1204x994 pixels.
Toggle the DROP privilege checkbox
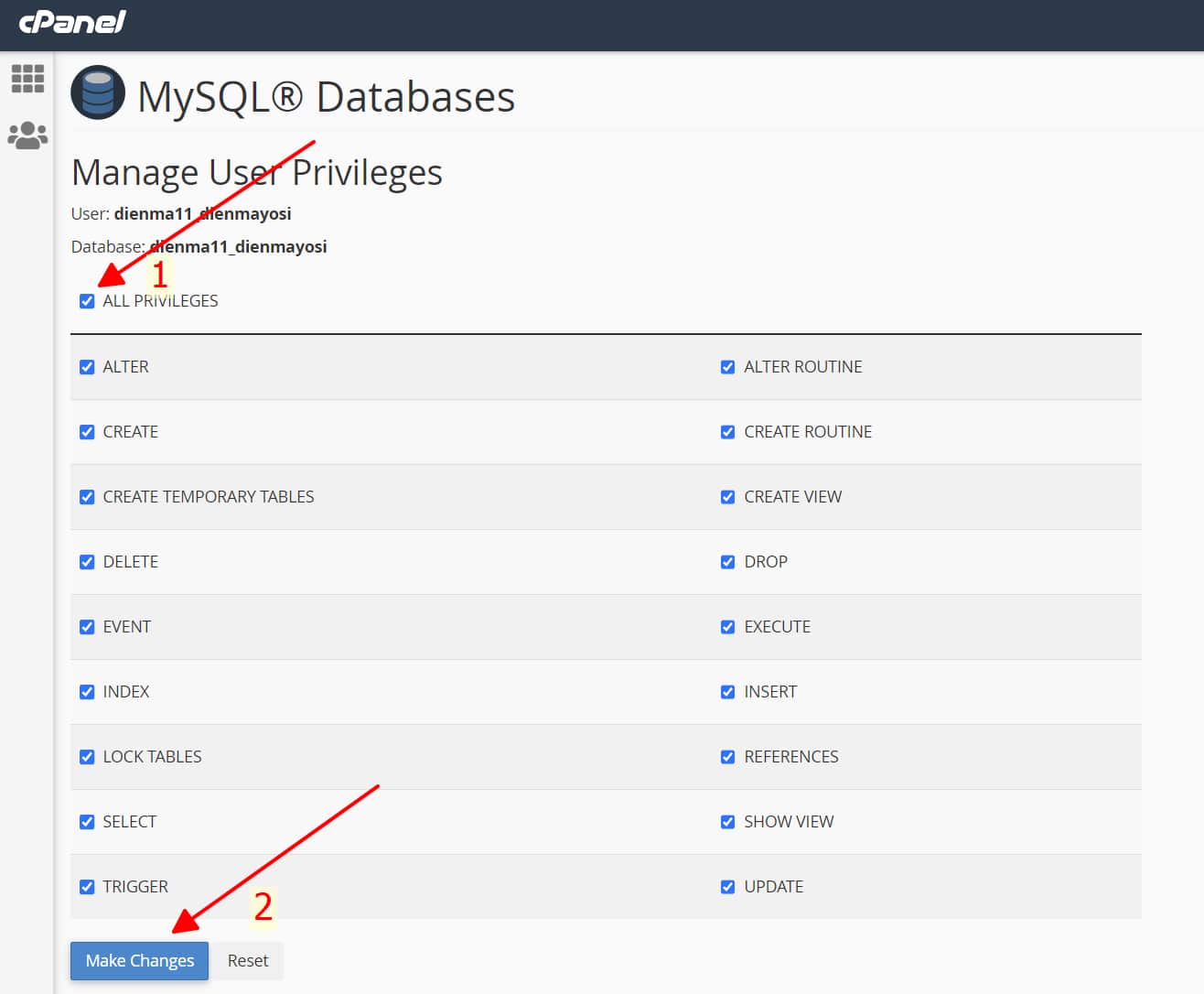[727, 561]
